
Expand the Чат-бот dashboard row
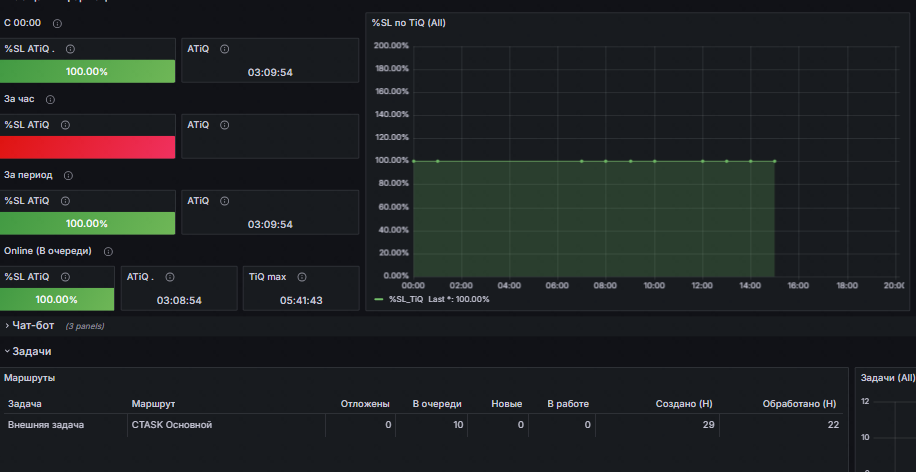[x=33, y=325]
